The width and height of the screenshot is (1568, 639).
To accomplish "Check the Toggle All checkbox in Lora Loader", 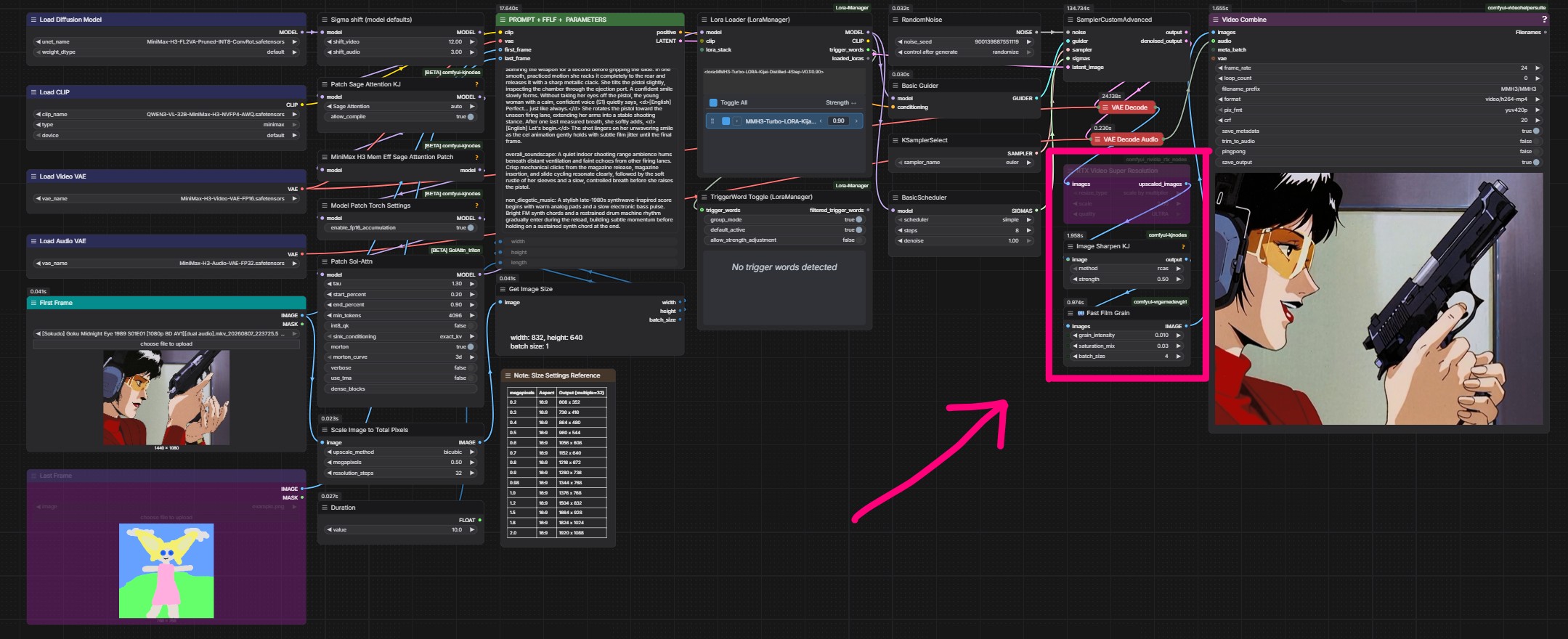I will click(x=713, y=103).
